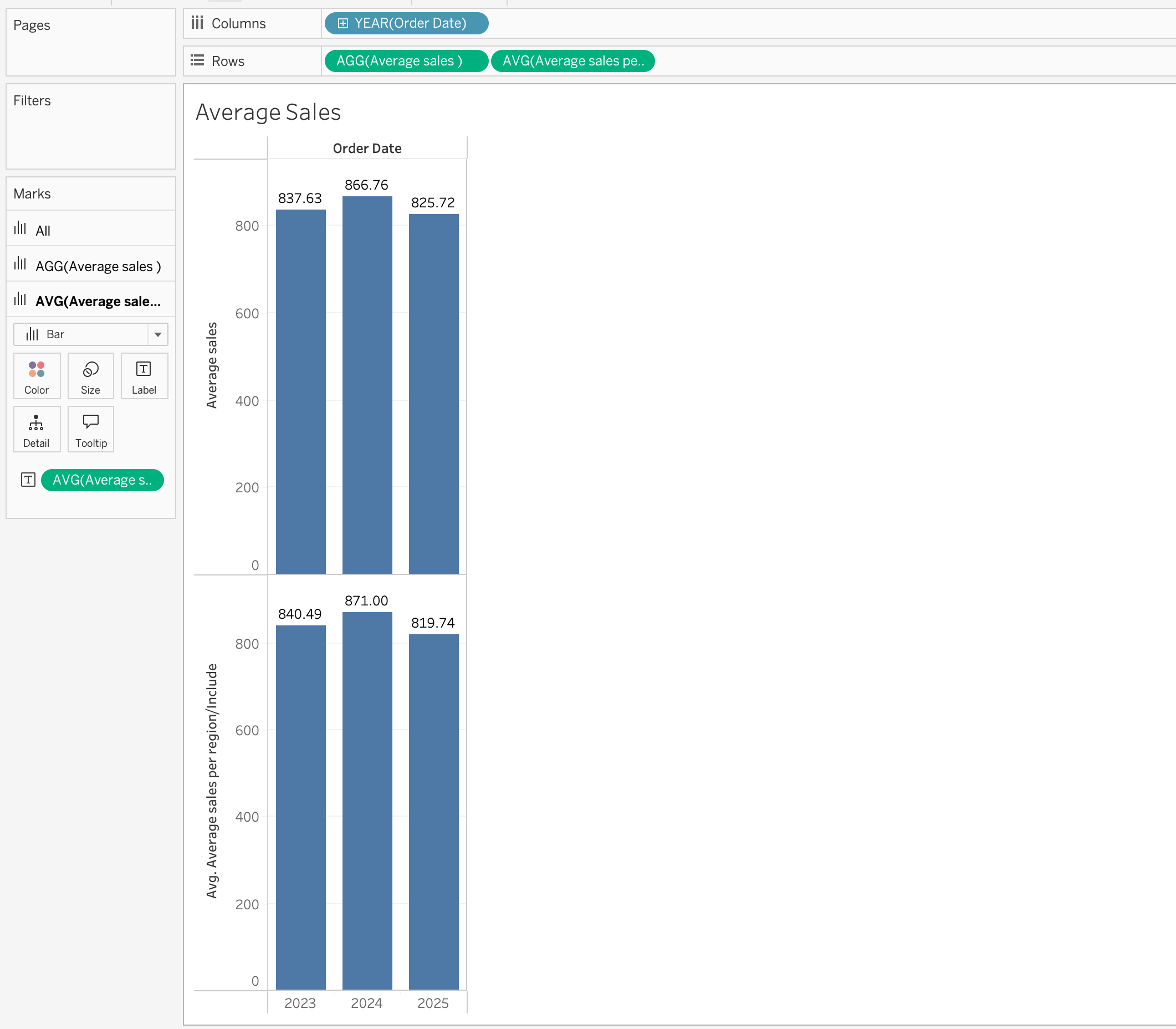Open the Bar mark type dropdown
Viewport: 1176px width, 1029px height.
pos(81,334)
